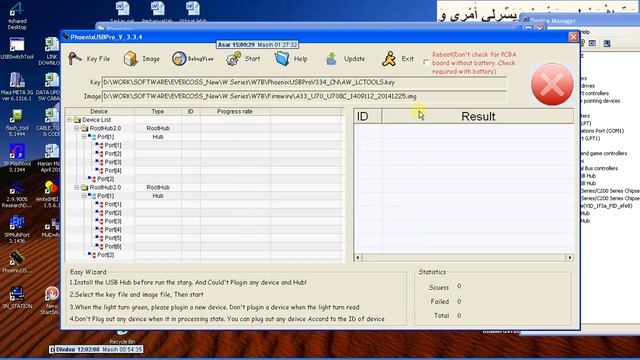Click the result panel horizontal scrollbar track
Viewport: 640px width, 360px height.
(464, 258)
